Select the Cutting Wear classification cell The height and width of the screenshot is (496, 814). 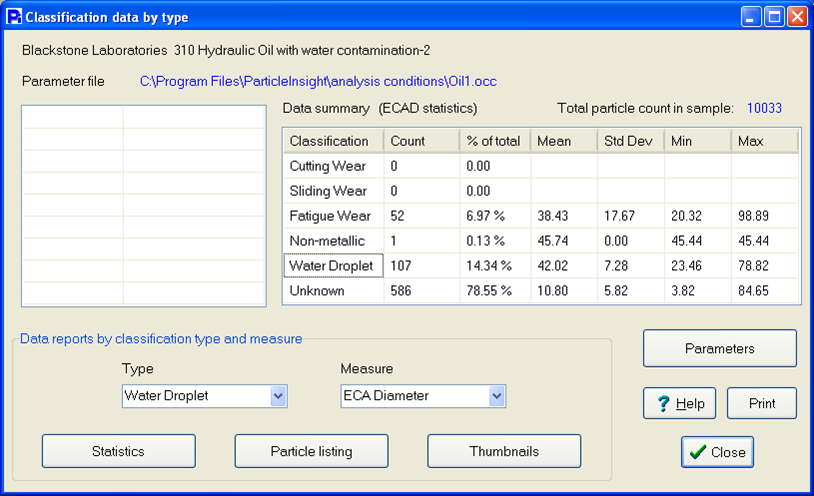(x=333, y=166)
